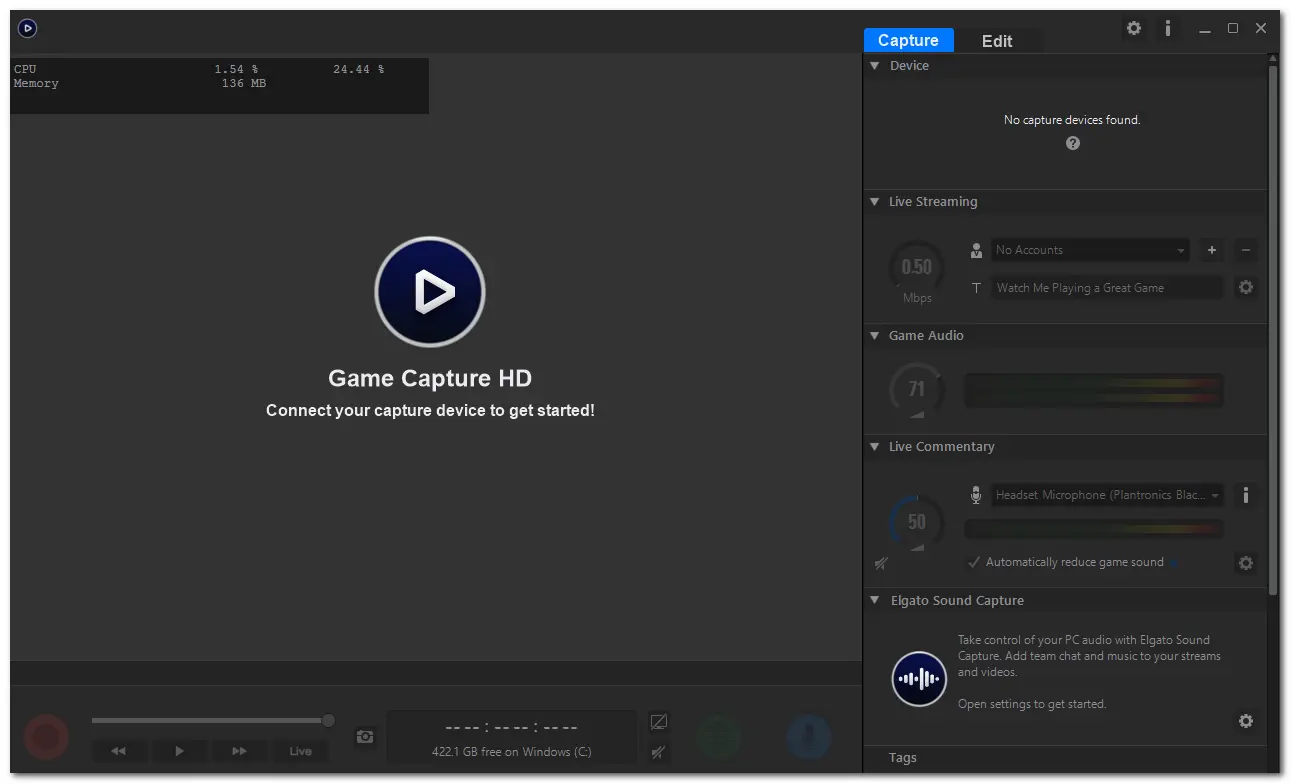Open Live Streaming settings gear
This screenshot has width=1291, height=784.
pyautogui.click(x=1246, y=287)
